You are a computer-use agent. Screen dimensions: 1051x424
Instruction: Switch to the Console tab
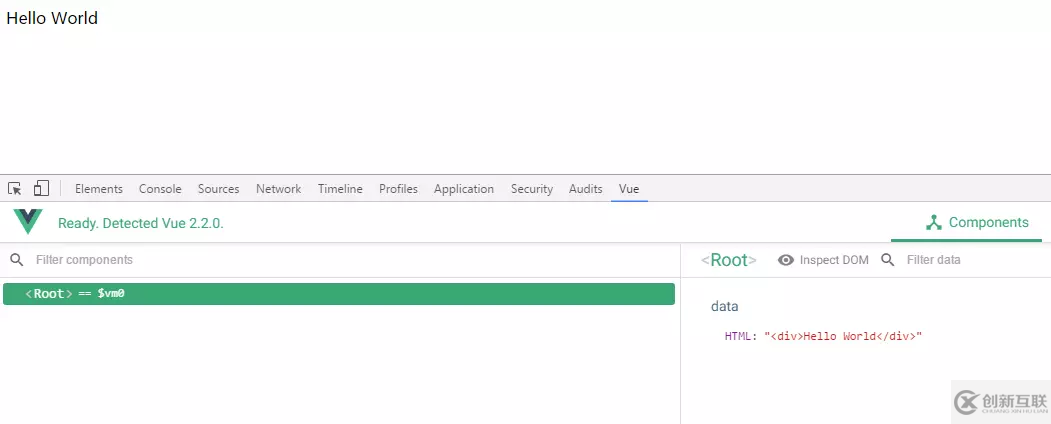[160, 189]
